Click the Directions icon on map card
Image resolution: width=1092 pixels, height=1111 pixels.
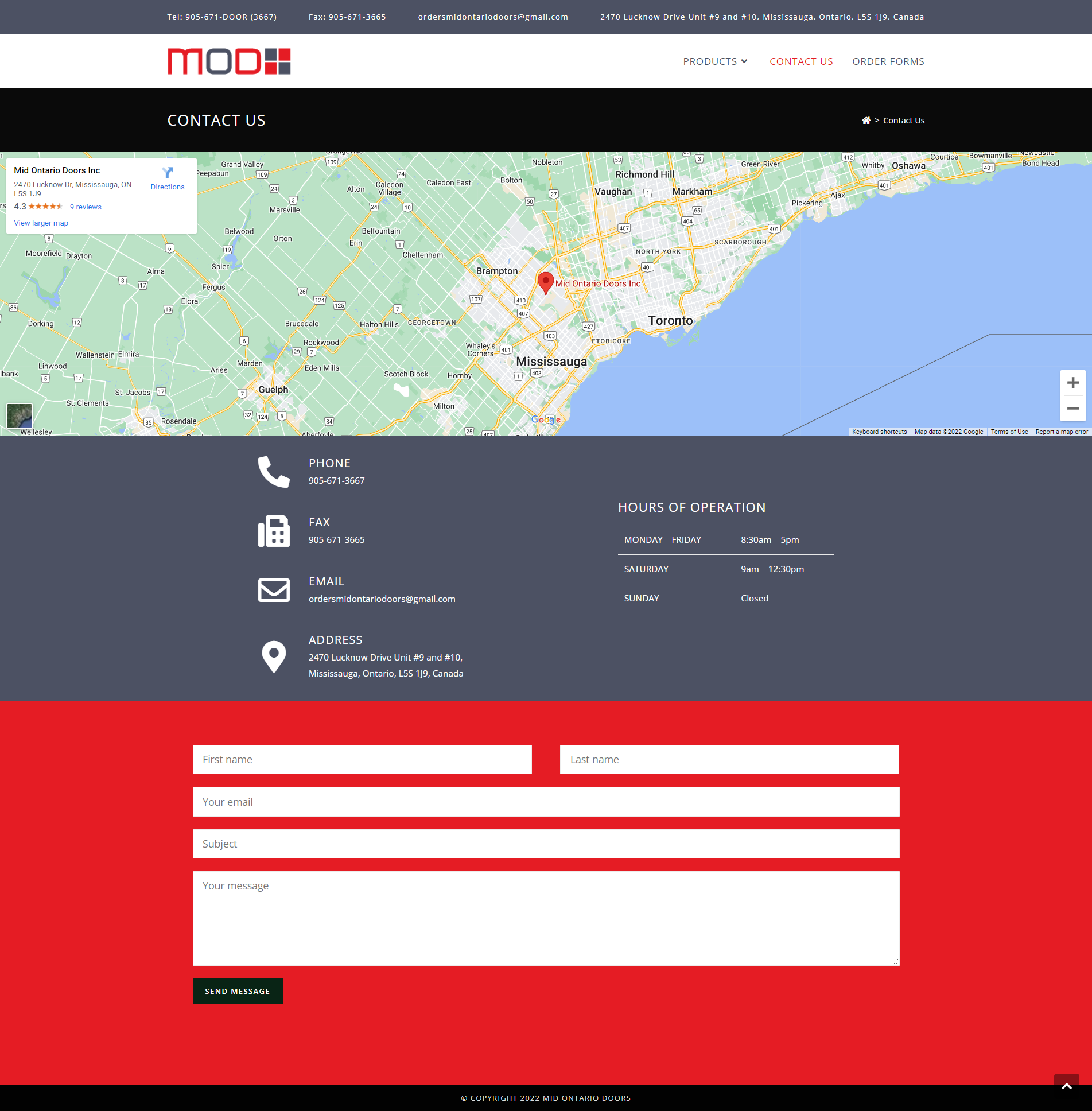[x=168, y=173]
